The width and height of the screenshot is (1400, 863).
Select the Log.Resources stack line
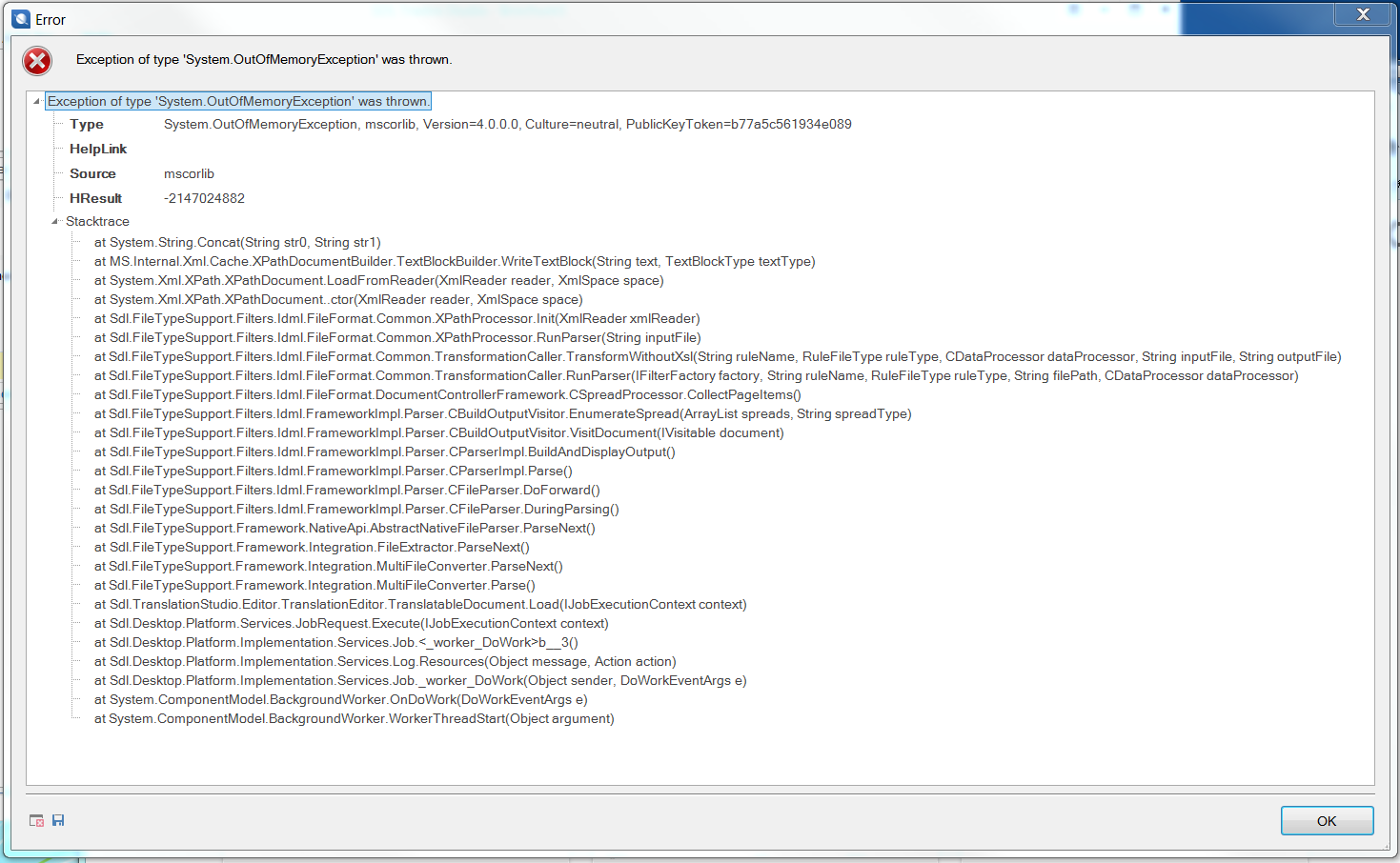[x=385, y=661]
